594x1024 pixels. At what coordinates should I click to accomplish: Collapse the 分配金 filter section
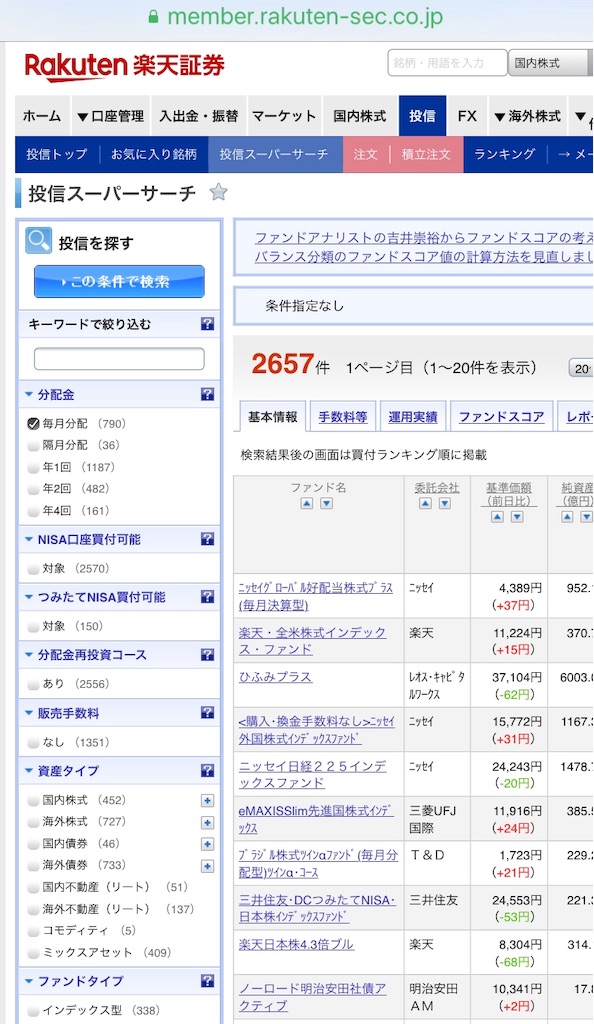pyautogui.click(x=29, y=394)
